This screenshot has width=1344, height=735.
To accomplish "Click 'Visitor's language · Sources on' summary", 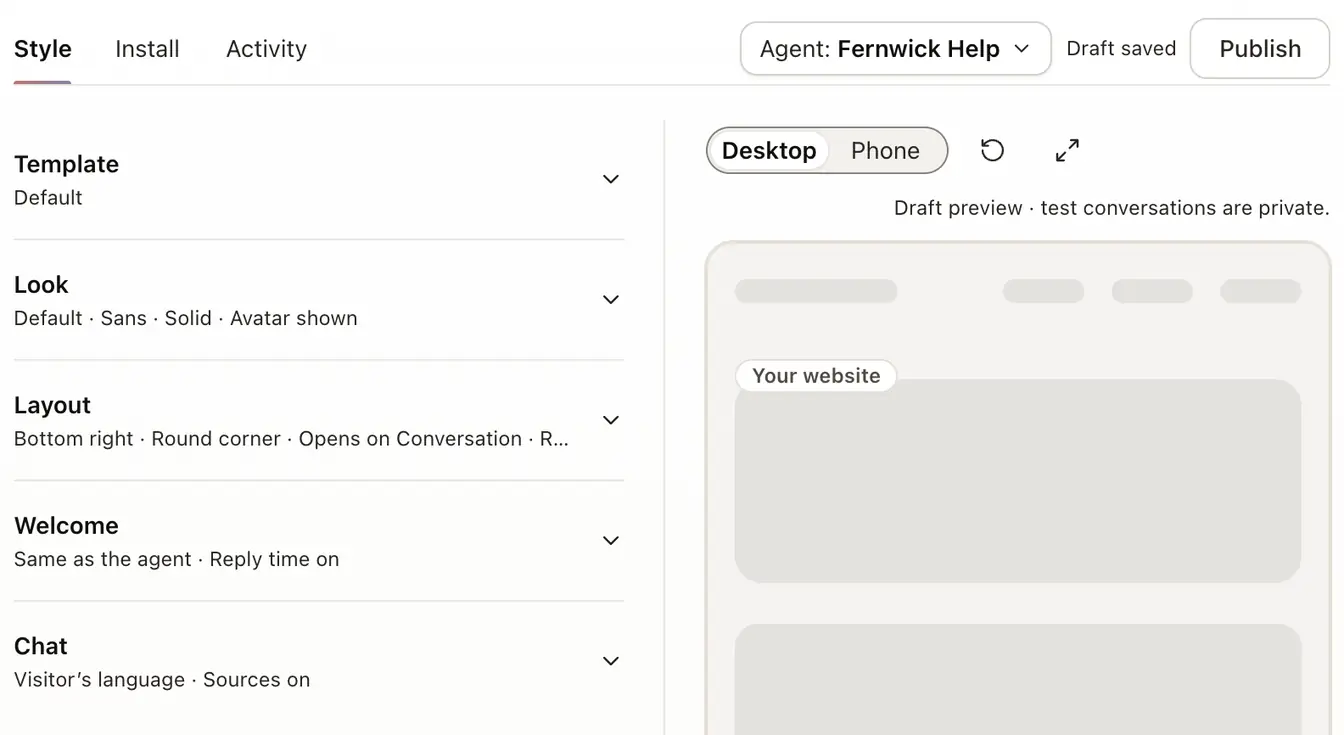I will click(x=162, y=680).
